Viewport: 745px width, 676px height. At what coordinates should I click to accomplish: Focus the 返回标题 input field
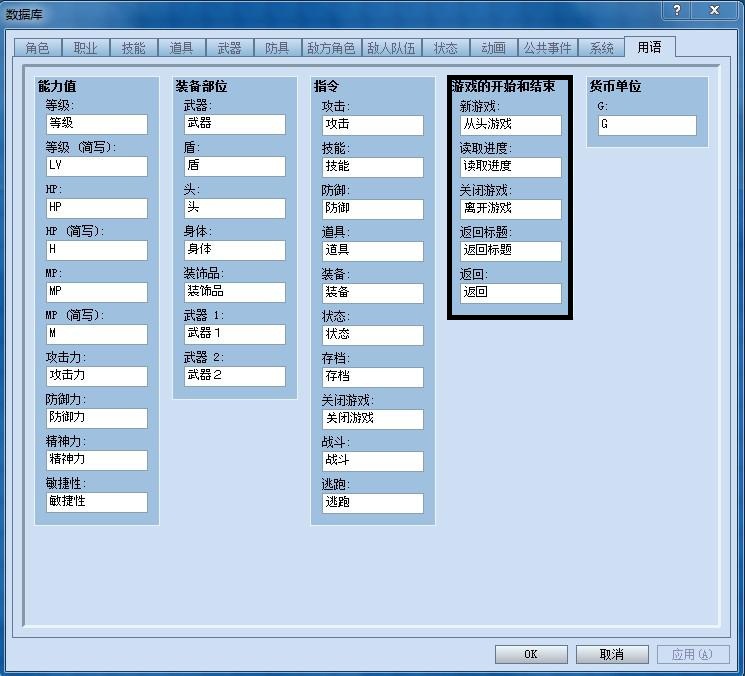click(510, 251)
